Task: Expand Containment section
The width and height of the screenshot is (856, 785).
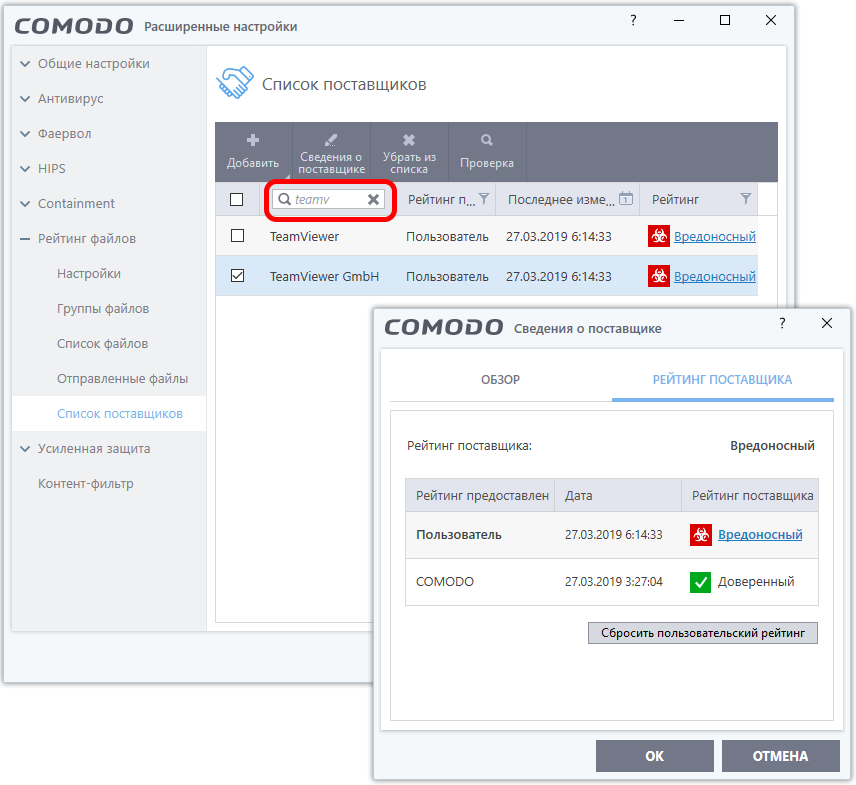Action: click(25, 204)
